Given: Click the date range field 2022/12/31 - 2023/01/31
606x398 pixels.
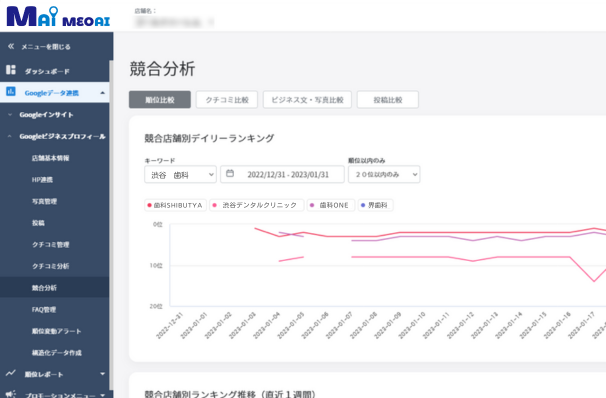Looking at the screenshot, I should (282, 175).
